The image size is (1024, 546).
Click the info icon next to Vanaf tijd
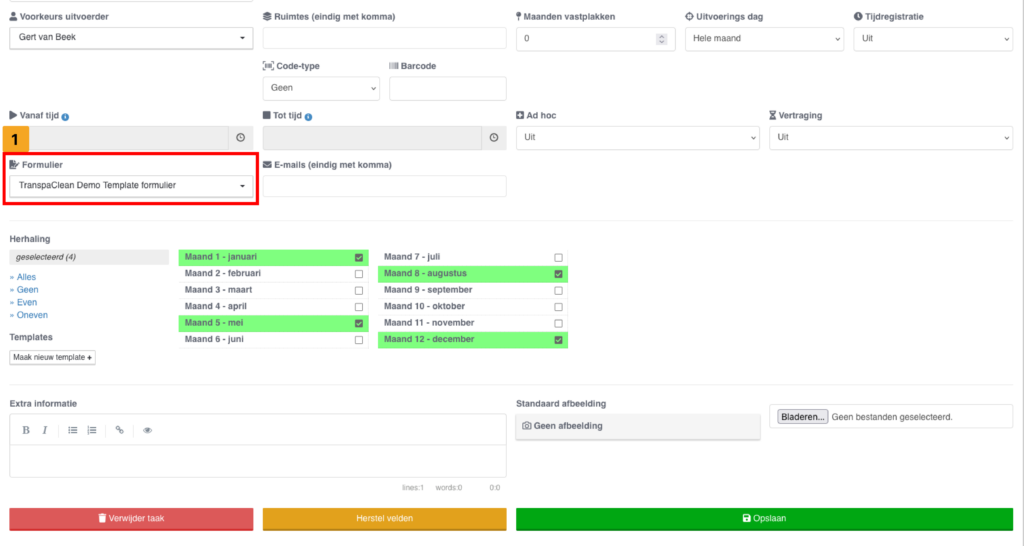[65, 116]
